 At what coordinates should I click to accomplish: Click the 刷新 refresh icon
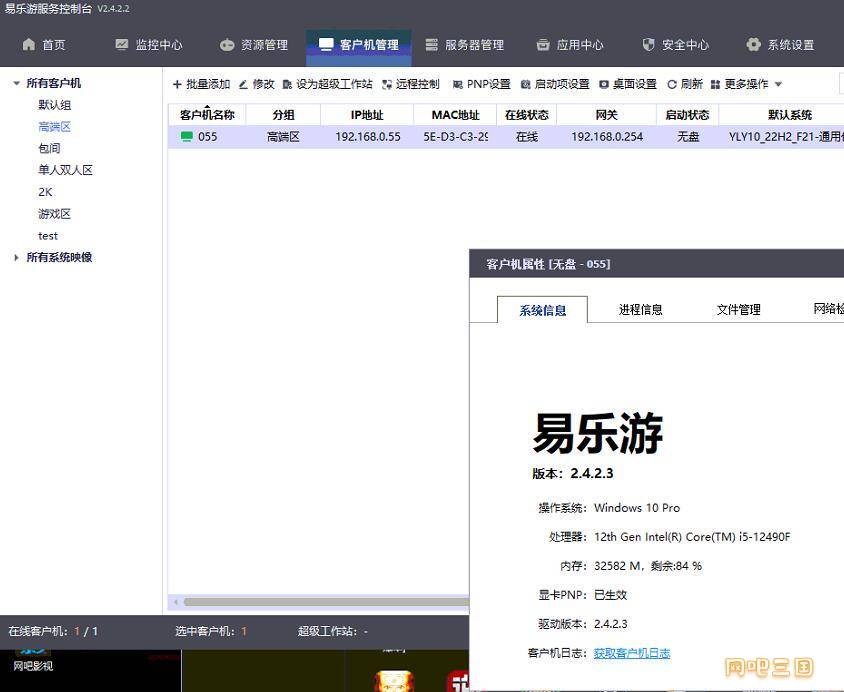click(x=672, y=84)
